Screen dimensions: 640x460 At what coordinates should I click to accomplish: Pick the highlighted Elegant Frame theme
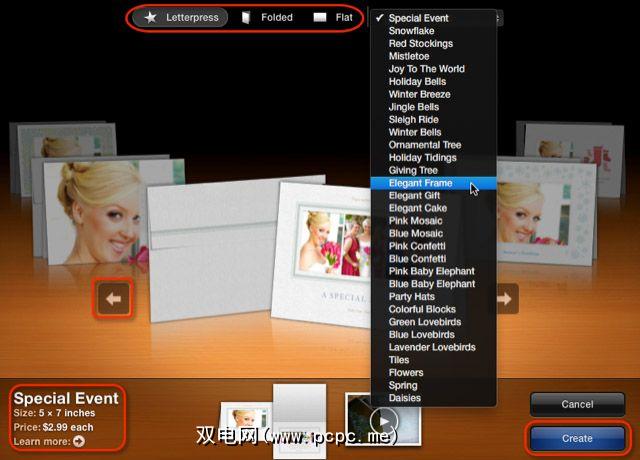[x=433, y=183]
